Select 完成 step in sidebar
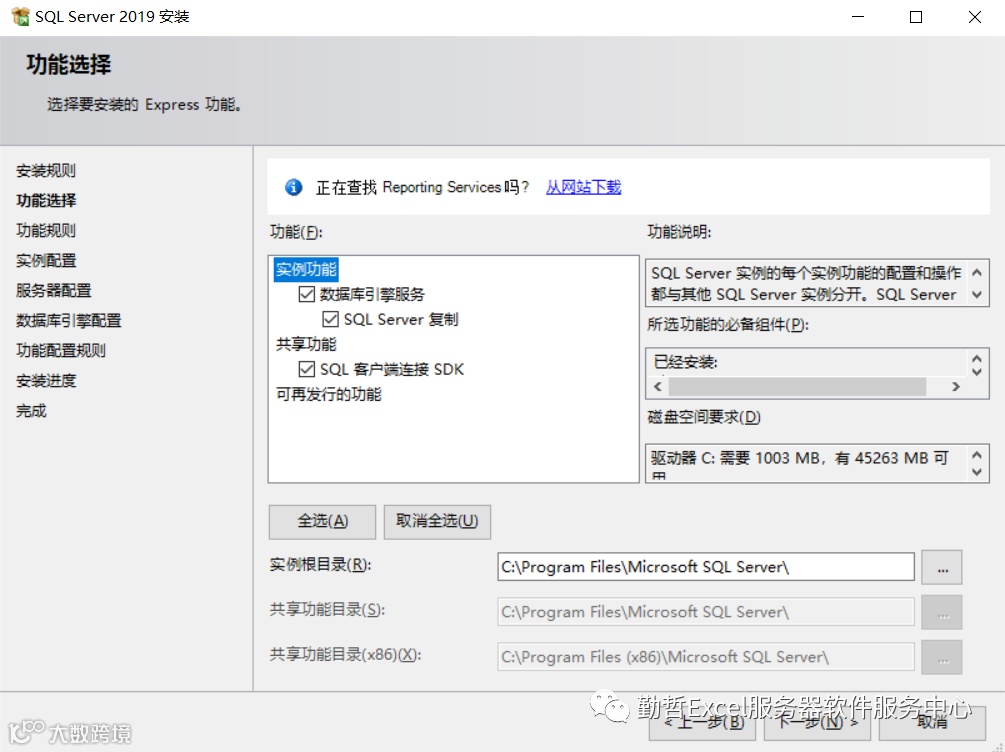Viewport: 1005px width, 752px height. (31, 411)
